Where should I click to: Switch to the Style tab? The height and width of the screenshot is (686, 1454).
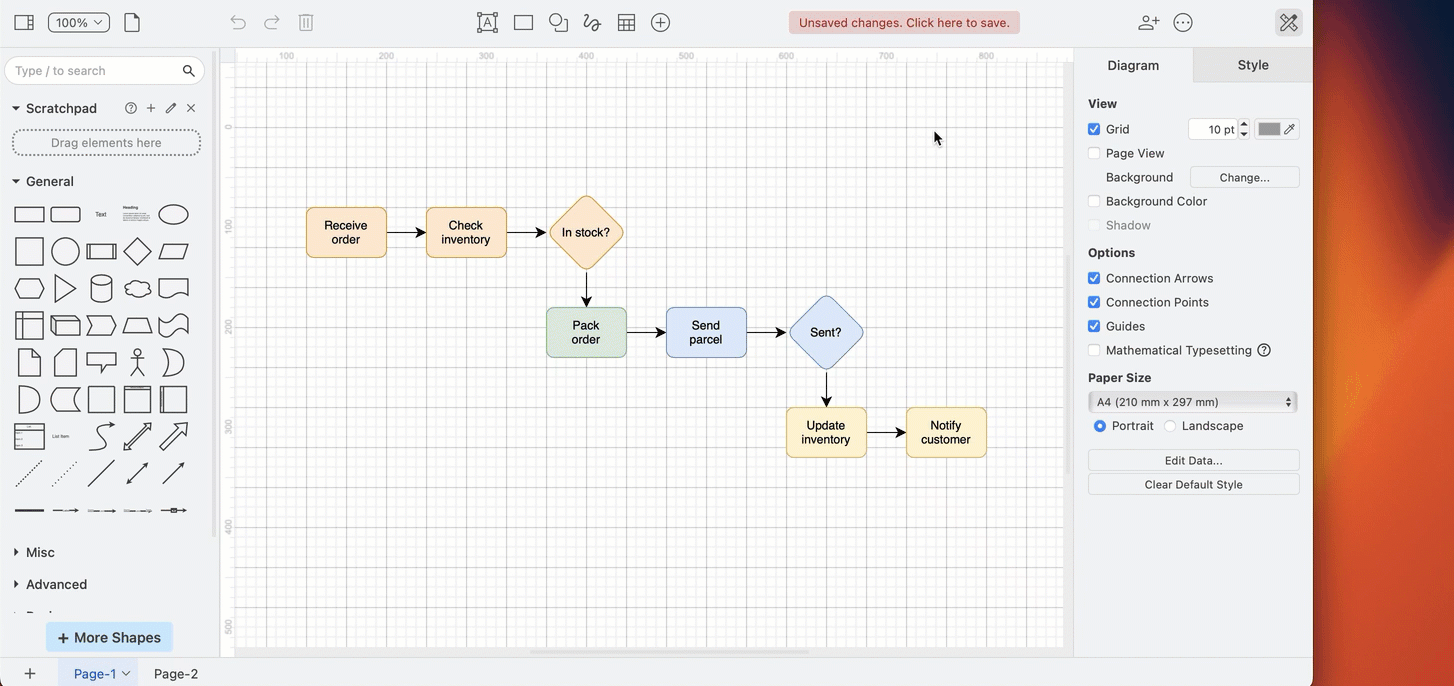tap(1252, 64)
